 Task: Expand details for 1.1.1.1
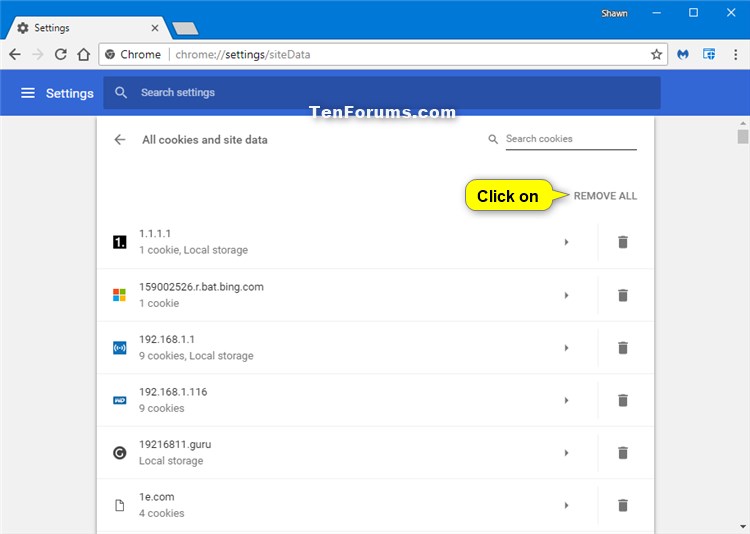pyautogui.click(x=566, y=242)
